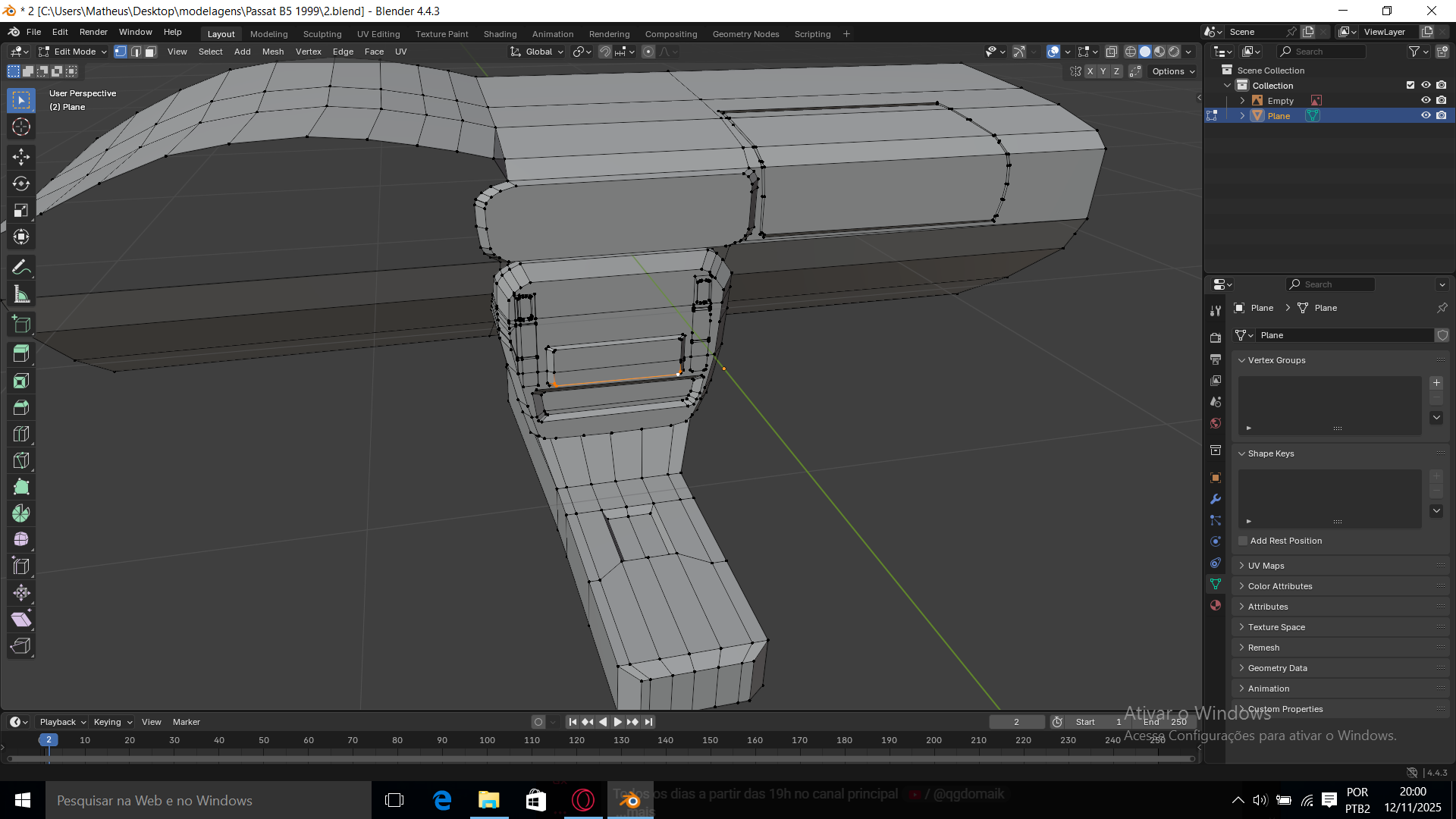Switch to face select mode
The width and height of the screenshot is (1456, 819).
pos(151,52)
